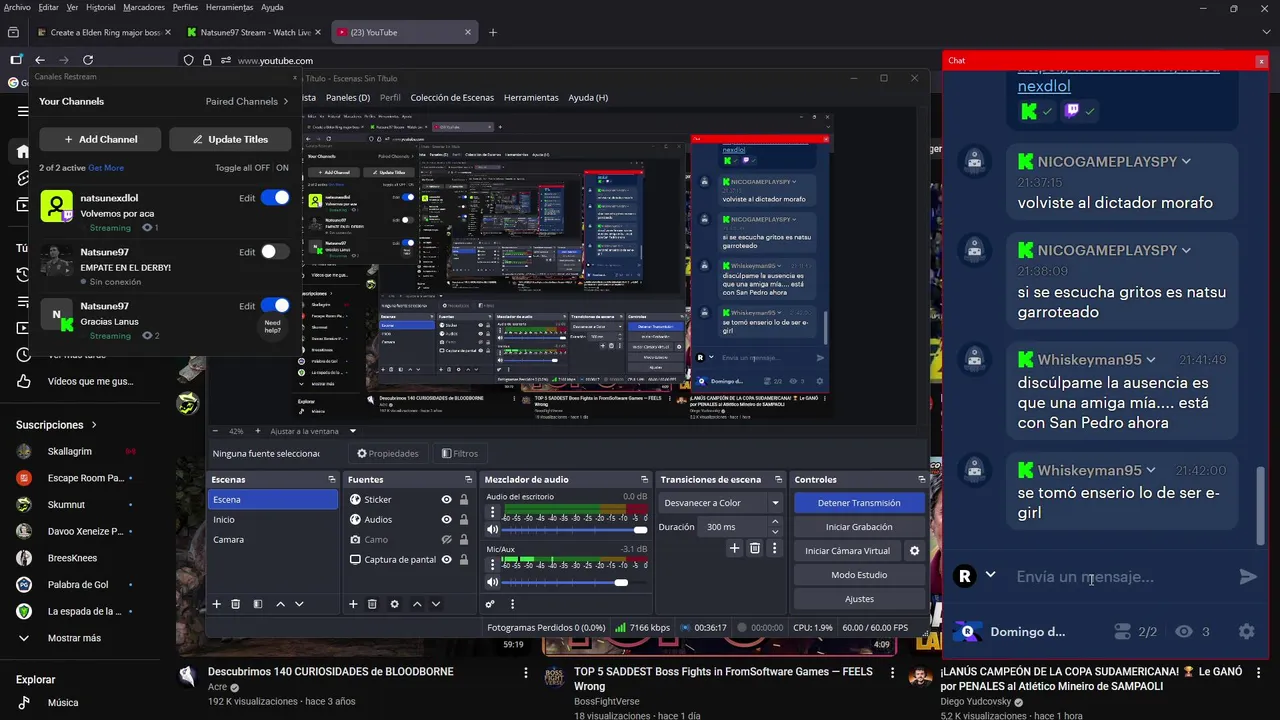Open virtual camera settings gear
The width and height of the screenshot is (1280, 720).
(x=914, y=551)
